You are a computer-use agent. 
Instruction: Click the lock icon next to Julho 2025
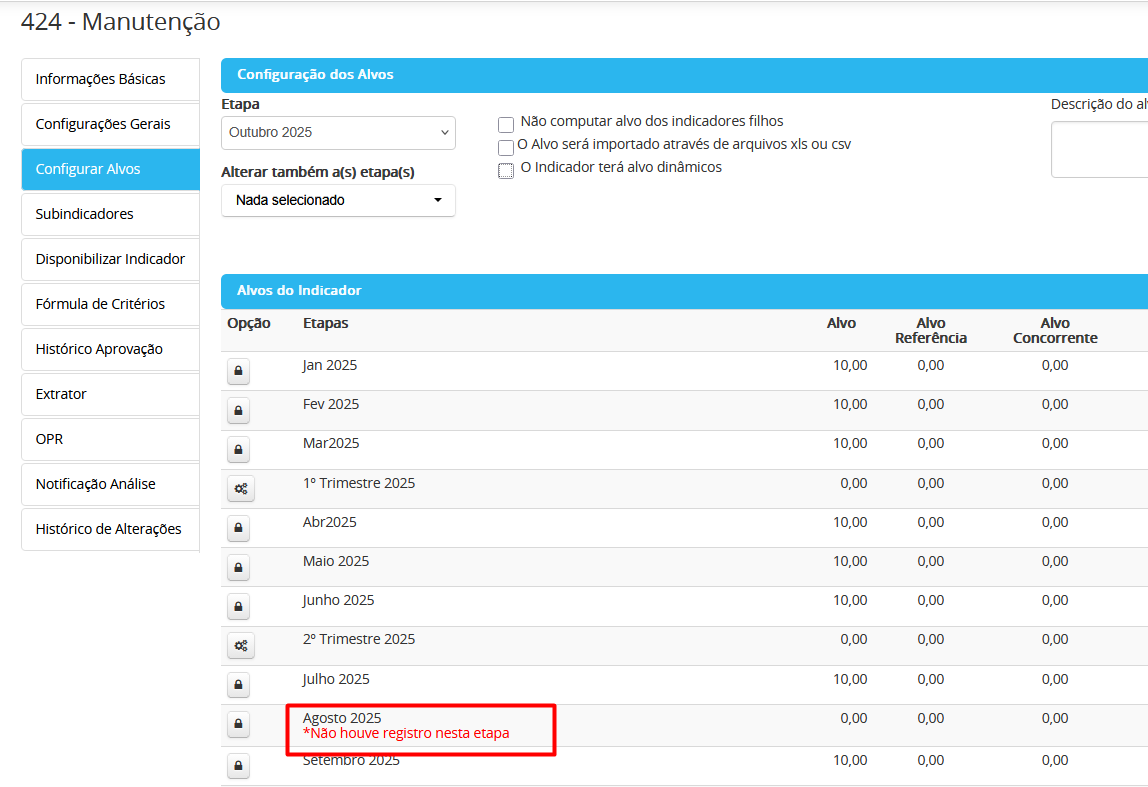(x=238, y=685)
